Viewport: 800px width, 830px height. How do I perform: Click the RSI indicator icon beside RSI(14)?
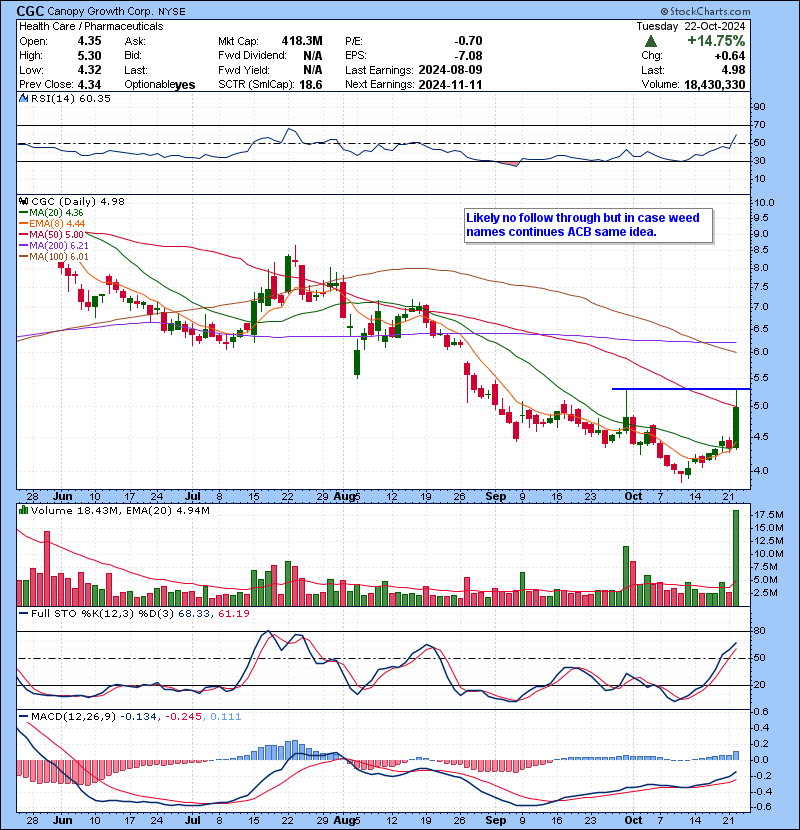point(24,98)
